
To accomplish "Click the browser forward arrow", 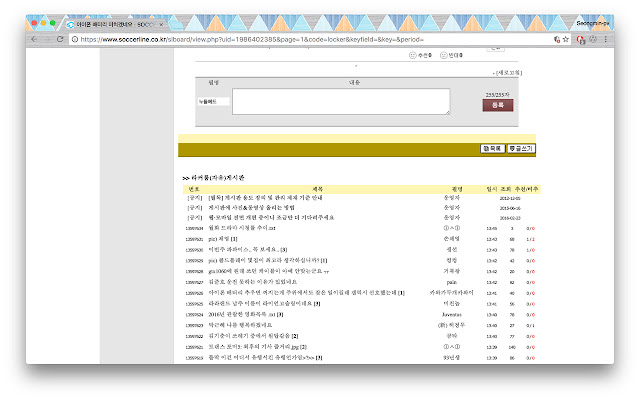I will (47, 39).
